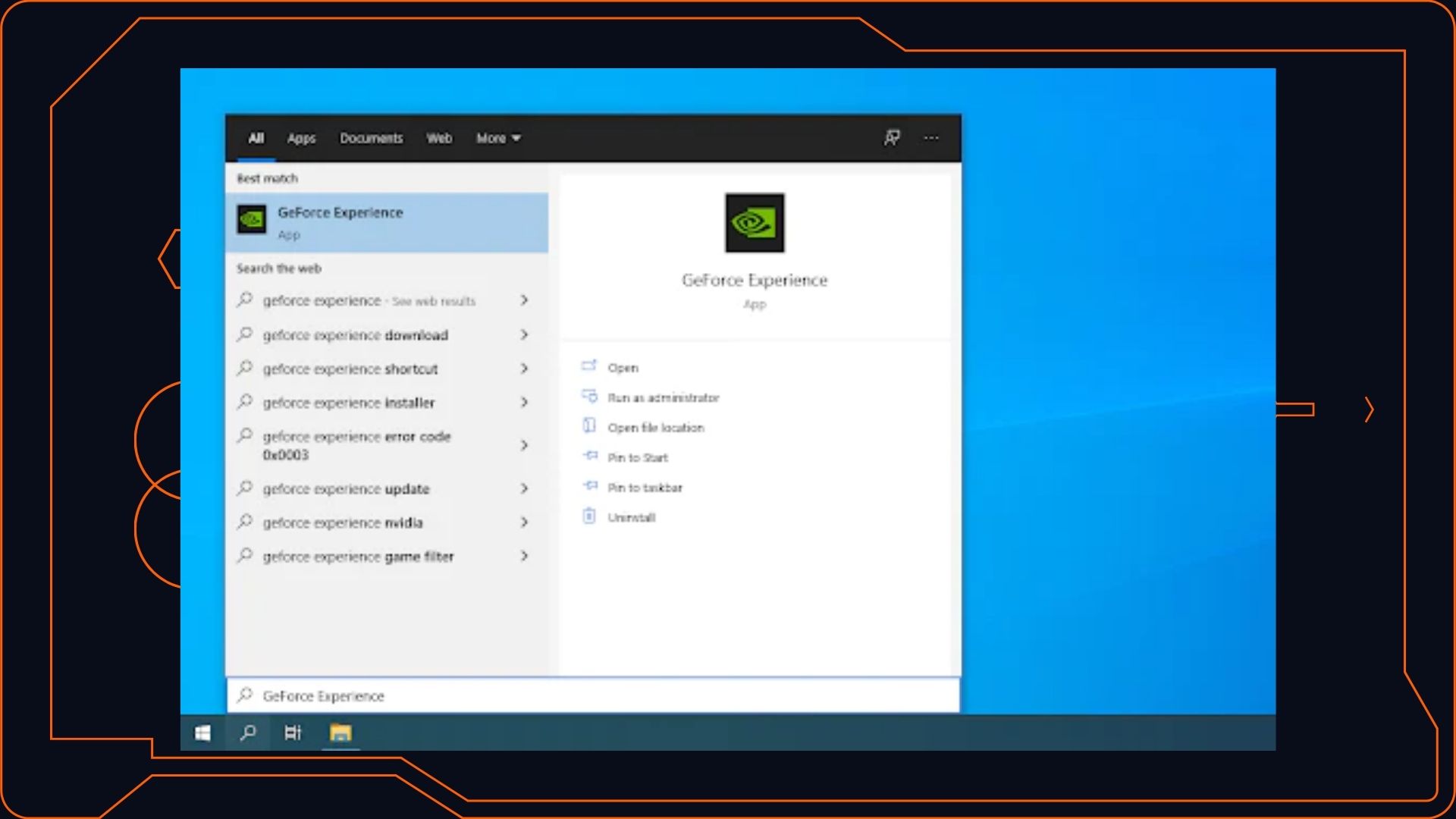Expand arrow for 'geforce experience nvidia'
The height and width of the screenshot is (819, 1456).
(524, 522)
